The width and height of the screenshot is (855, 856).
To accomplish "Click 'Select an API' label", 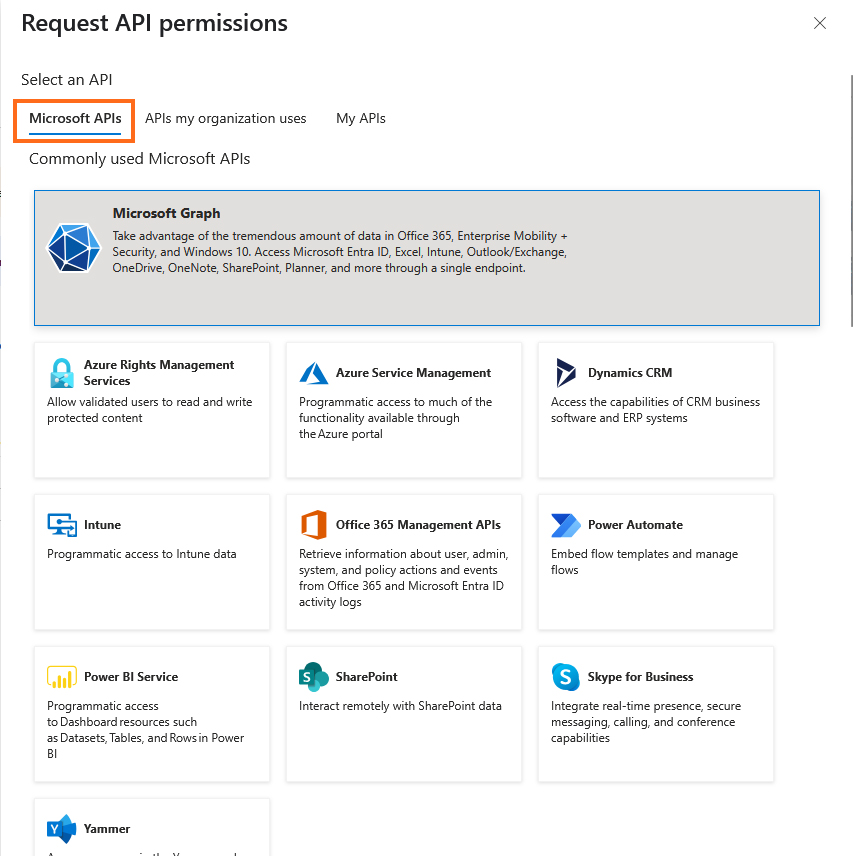I will pyautogui.click(x=67, y=80).
